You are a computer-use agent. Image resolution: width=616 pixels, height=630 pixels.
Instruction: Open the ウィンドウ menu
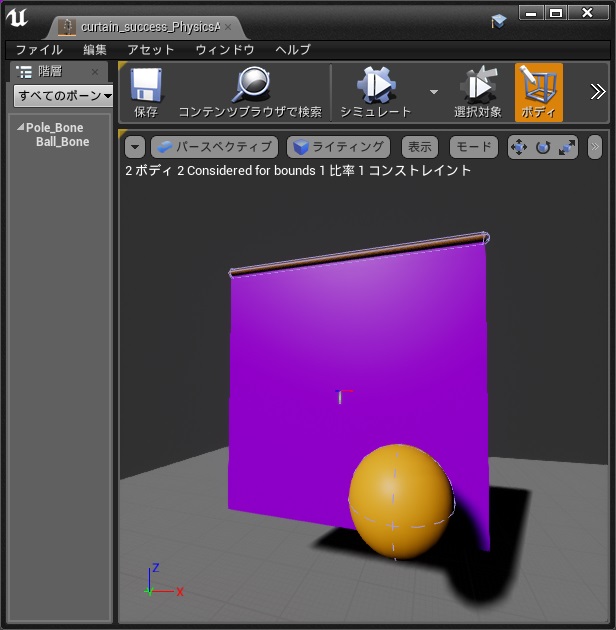(x=225, y=50)
